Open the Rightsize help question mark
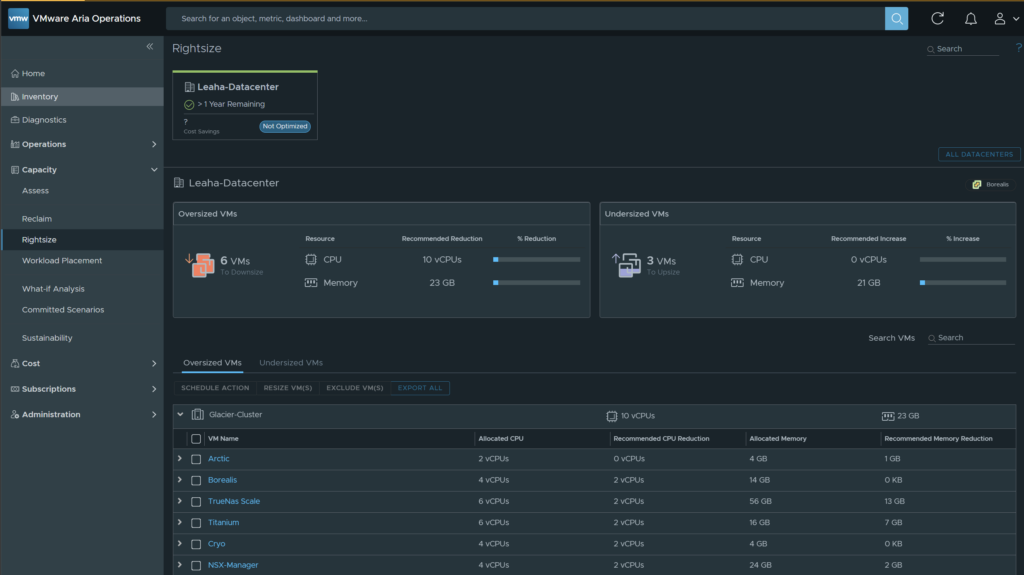 [x=1018, y=48]
